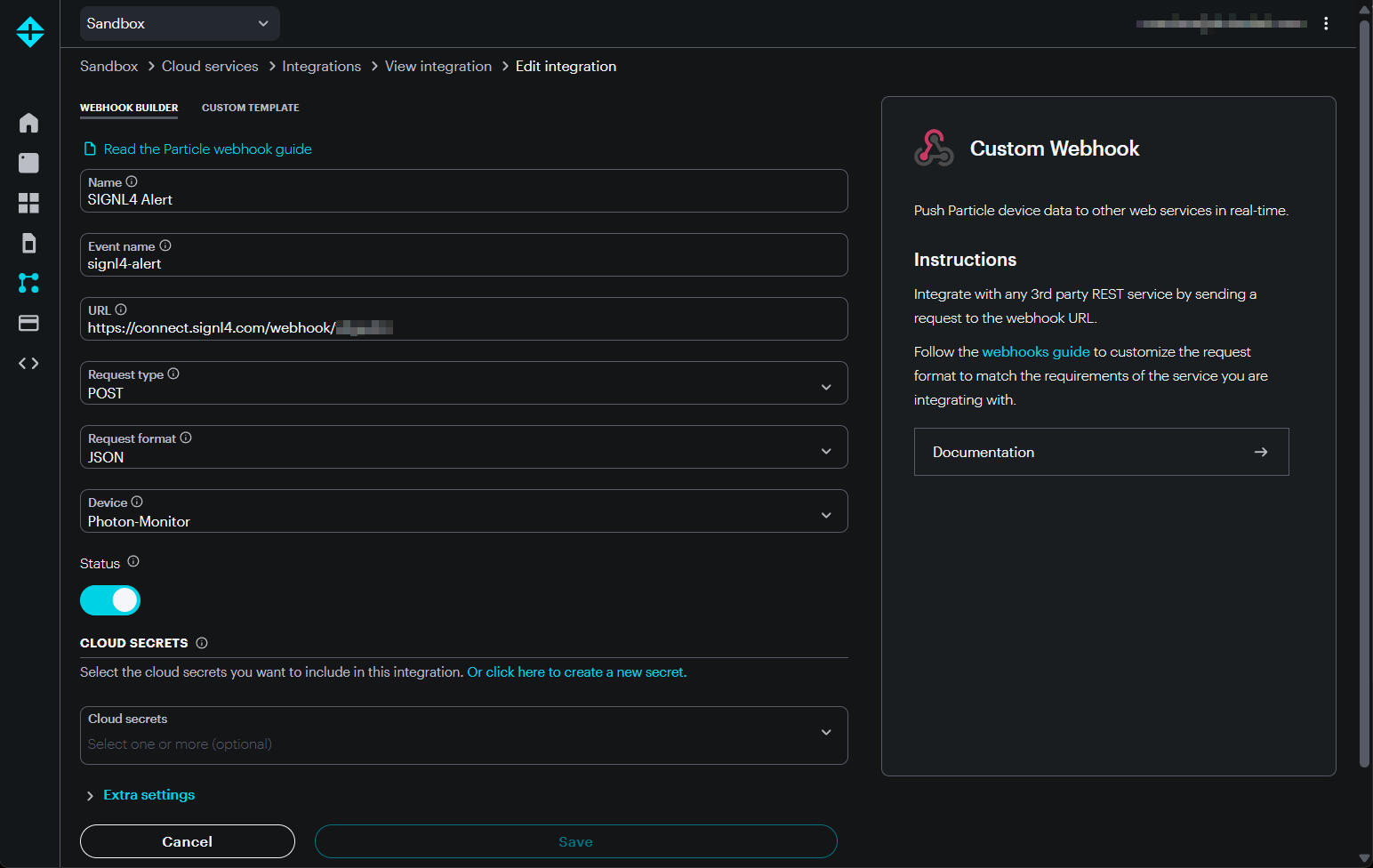Open the Devices sidebar icon
This screenshot has height=868, width=1373.
click(x=28, y=163)
